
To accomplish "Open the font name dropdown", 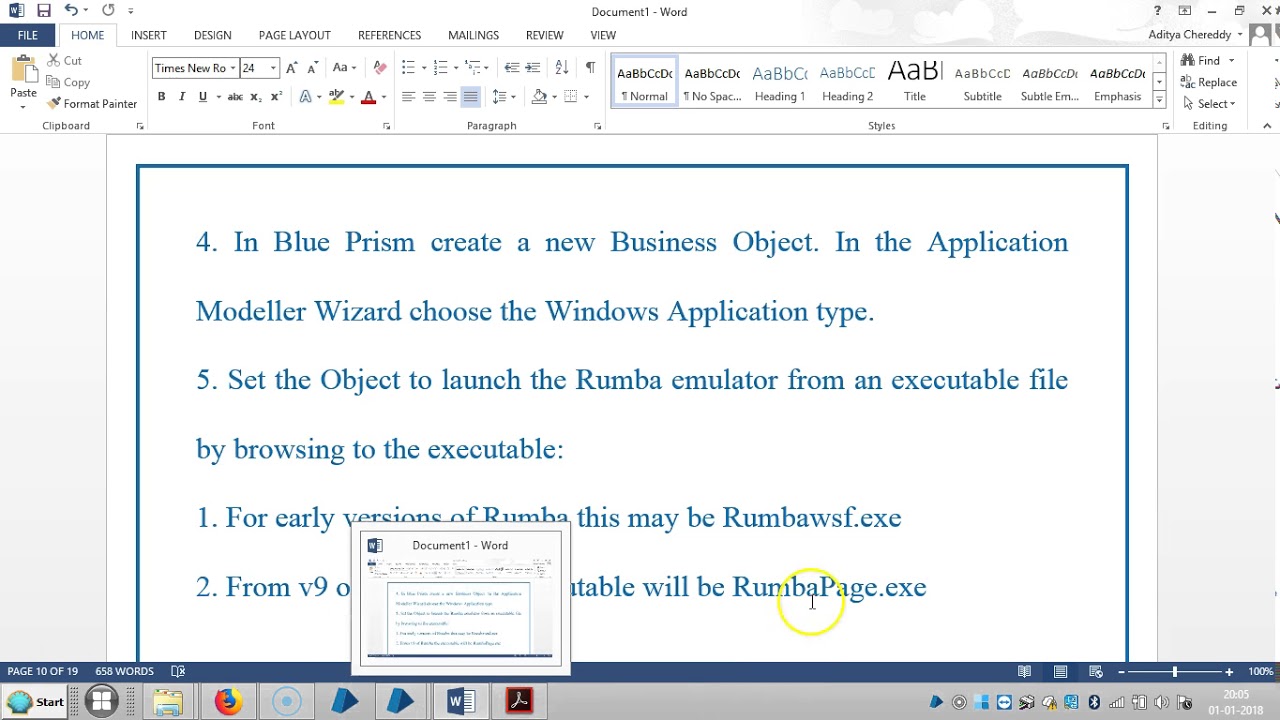I will 233,68.
